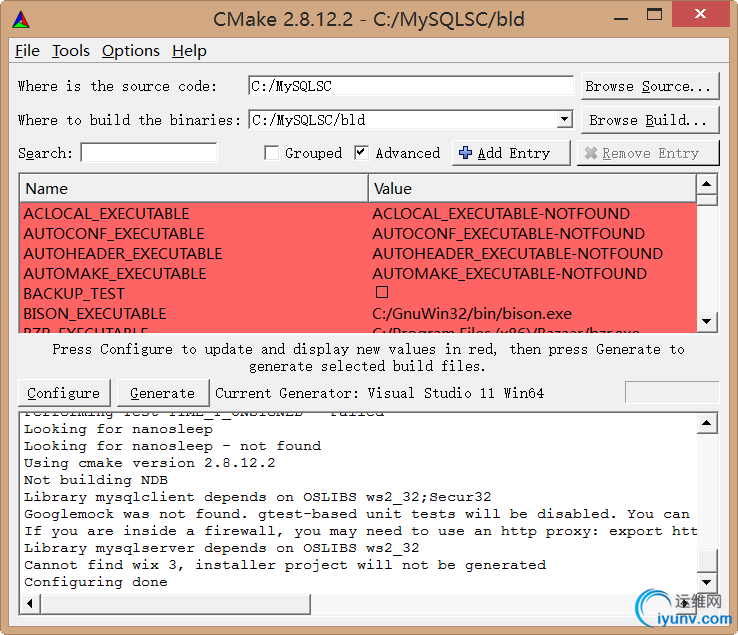
Task: Open the Tools menu
Action: point(71,51)
